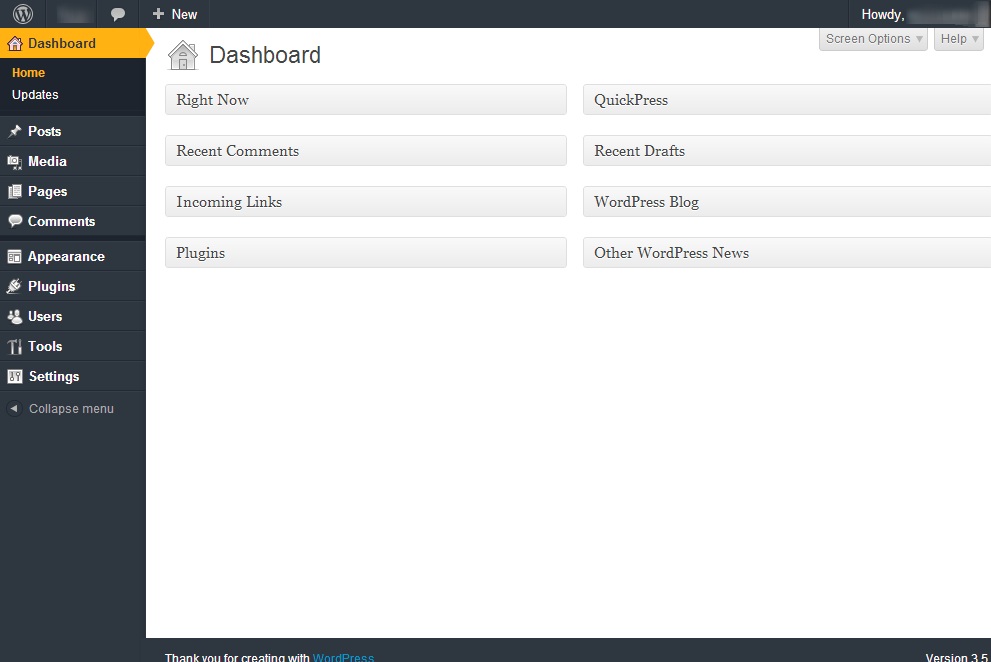991x662 pixels.
Task: Click the Settings sliders icon
Action: [15, 377]
